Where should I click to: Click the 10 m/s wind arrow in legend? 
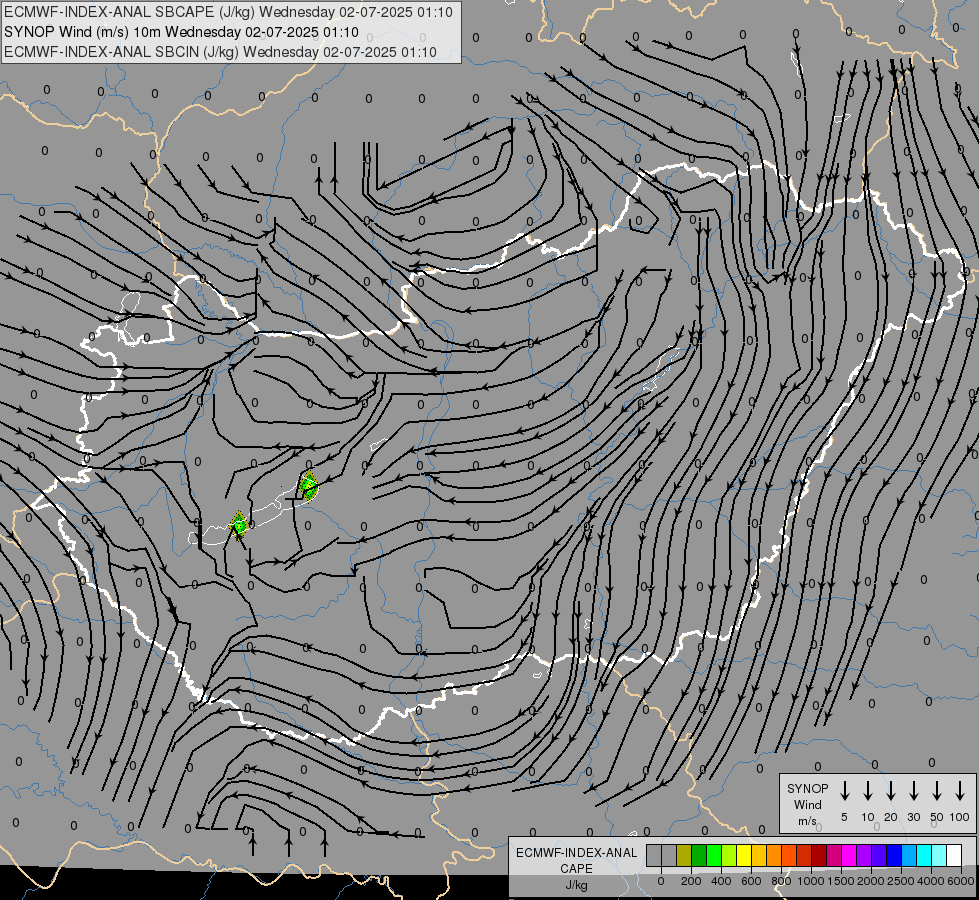(x=868, y=790)
